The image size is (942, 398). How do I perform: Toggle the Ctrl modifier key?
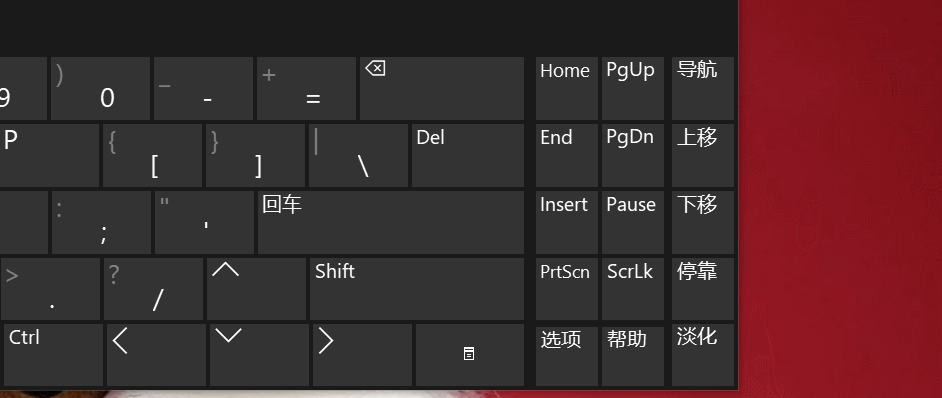pyautogui.click(x=52, y=355)
